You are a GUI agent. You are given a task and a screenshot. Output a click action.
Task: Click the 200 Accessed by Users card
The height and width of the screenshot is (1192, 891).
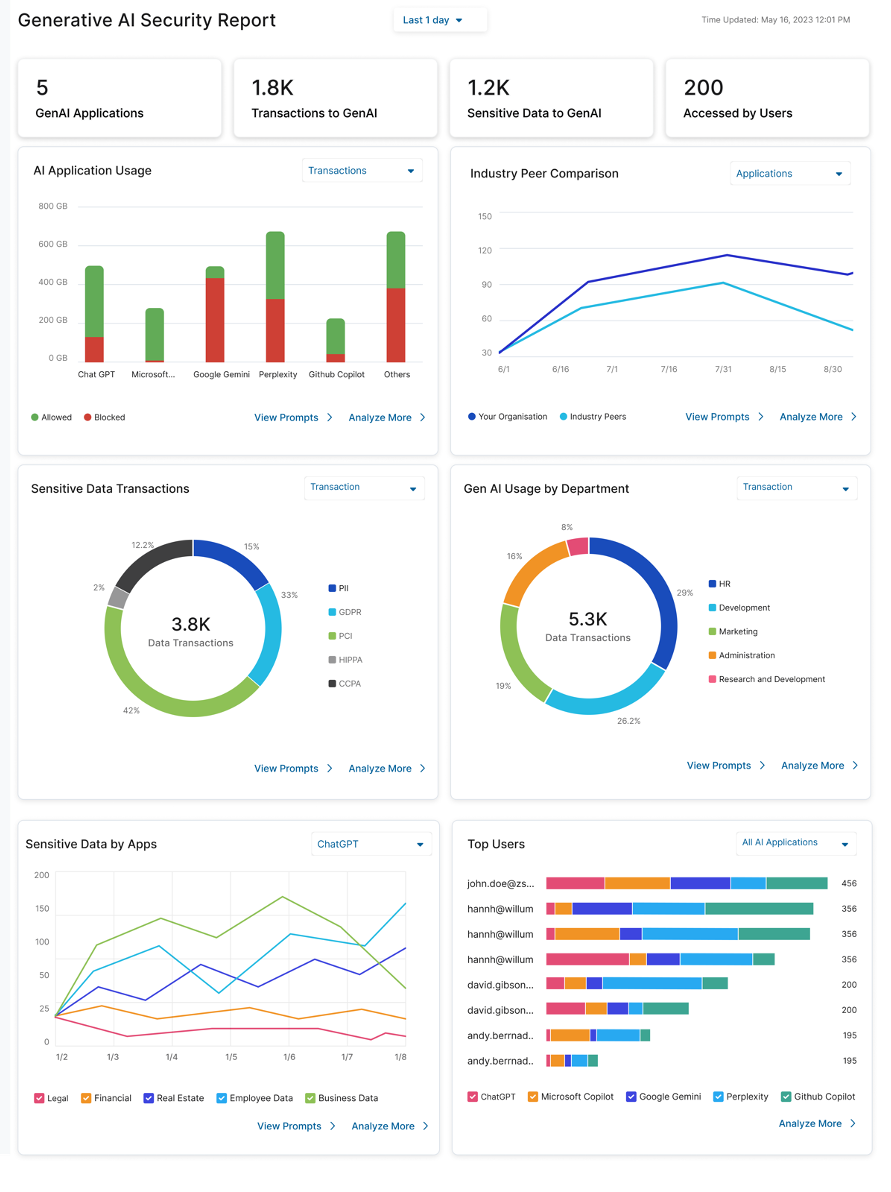[767, 98]
